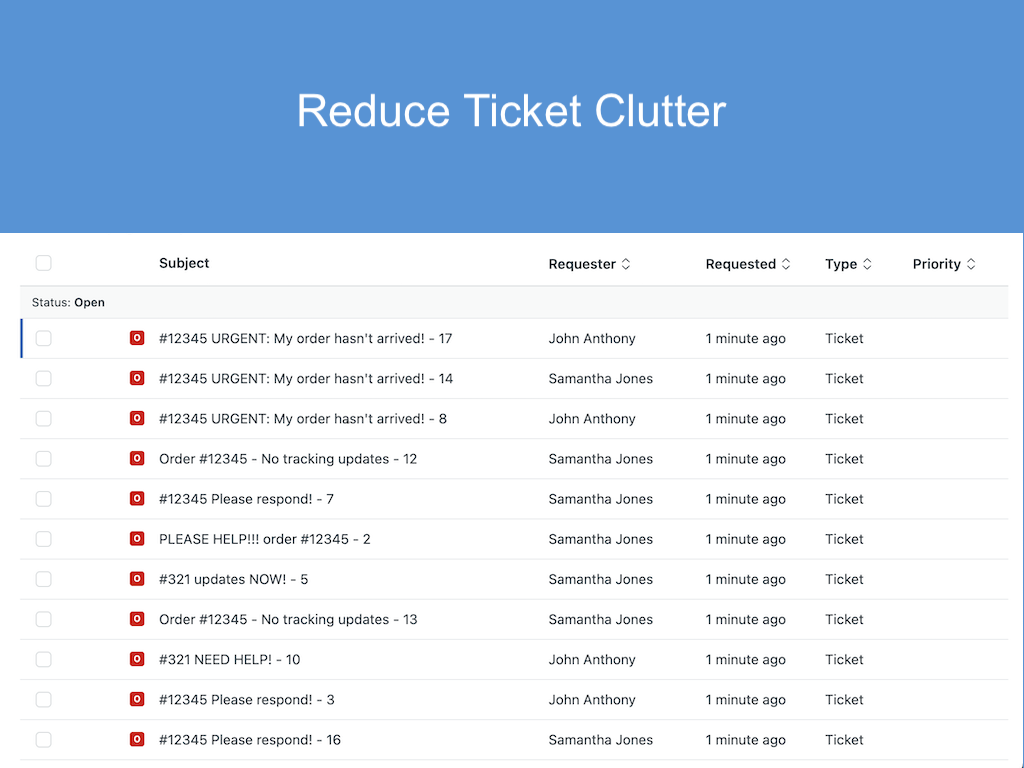Click requester "Samantha Jones" on the second ticket
Screen dimensions: 1024x768
[x=600, y=378]
